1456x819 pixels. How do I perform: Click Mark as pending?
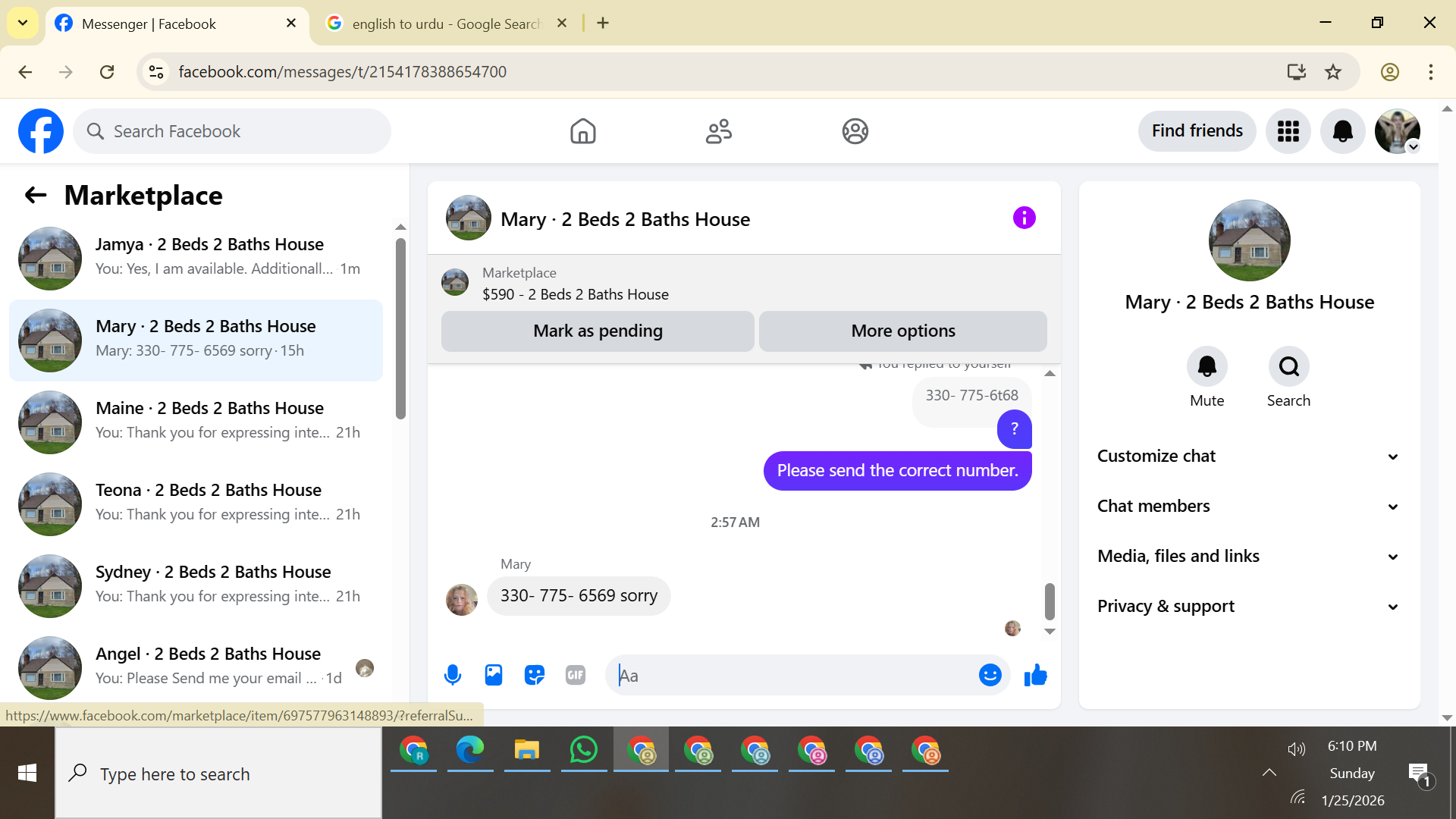[x=598, y=331]
